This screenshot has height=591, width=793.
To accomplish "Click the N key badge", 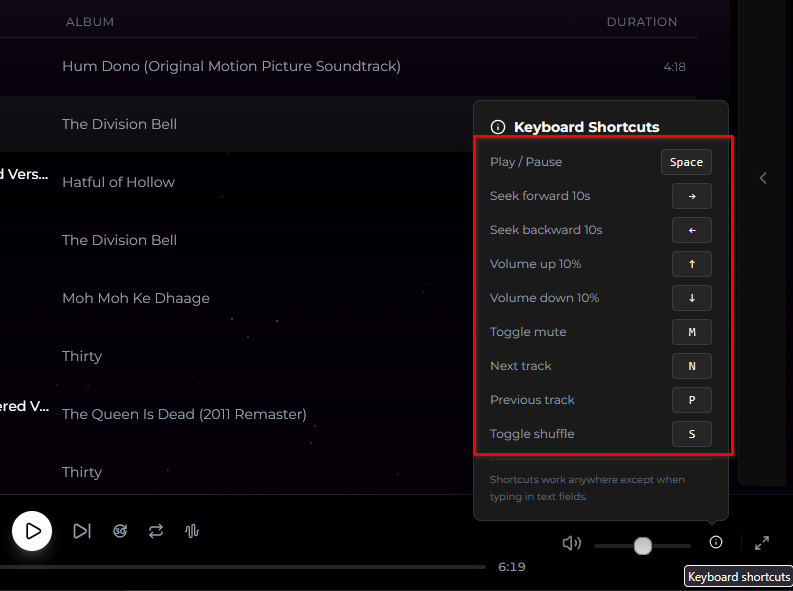I will (x=692, y=366).
